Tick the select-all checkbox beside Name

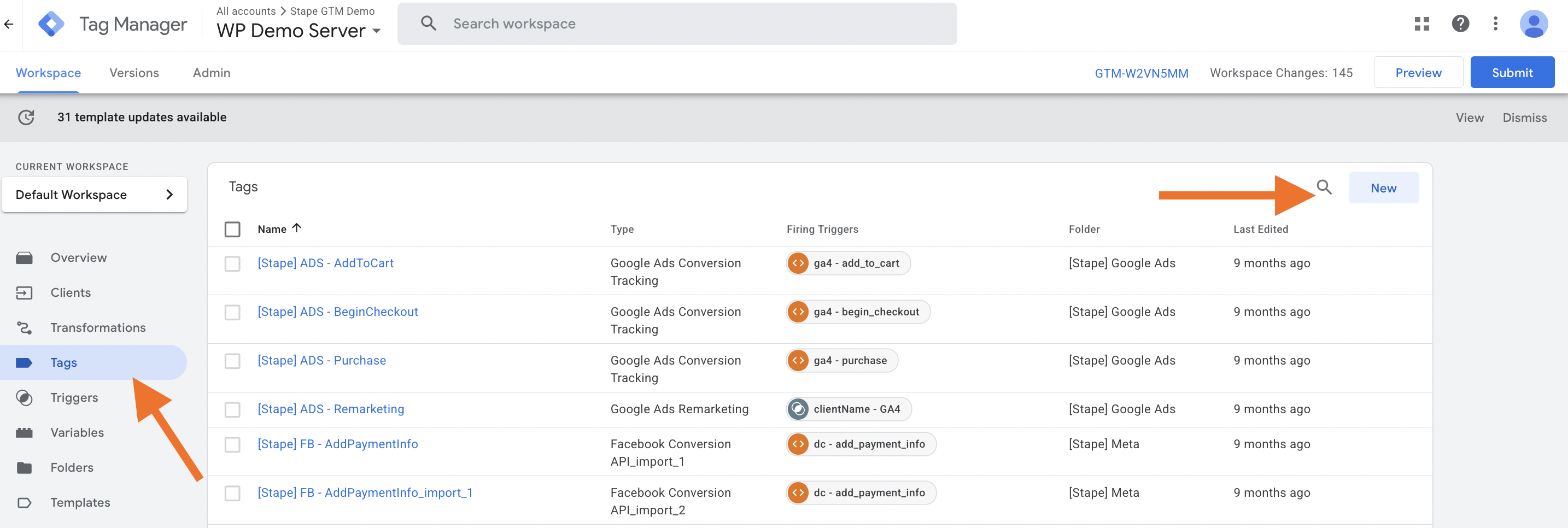(x=232, y=230)
